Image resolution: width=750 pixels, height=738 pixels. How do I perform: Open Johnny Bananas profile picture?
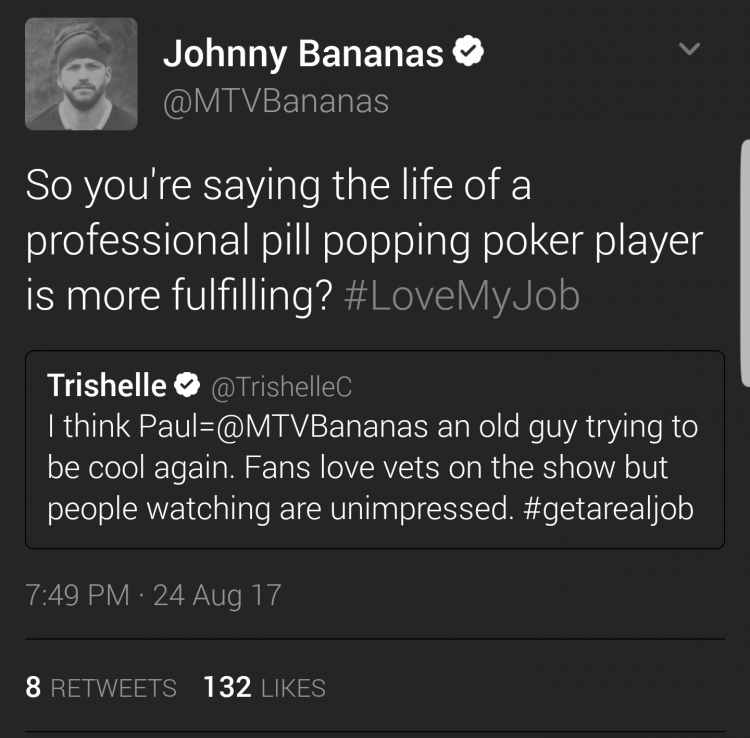(81, 74)
